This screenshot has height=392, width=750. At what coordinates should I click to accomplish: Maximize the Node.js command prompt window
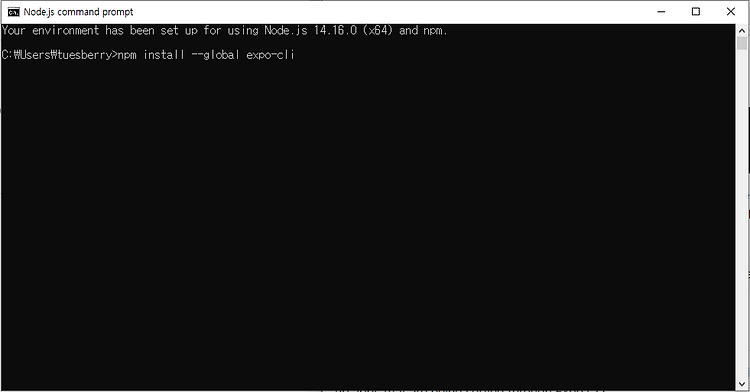696,12
